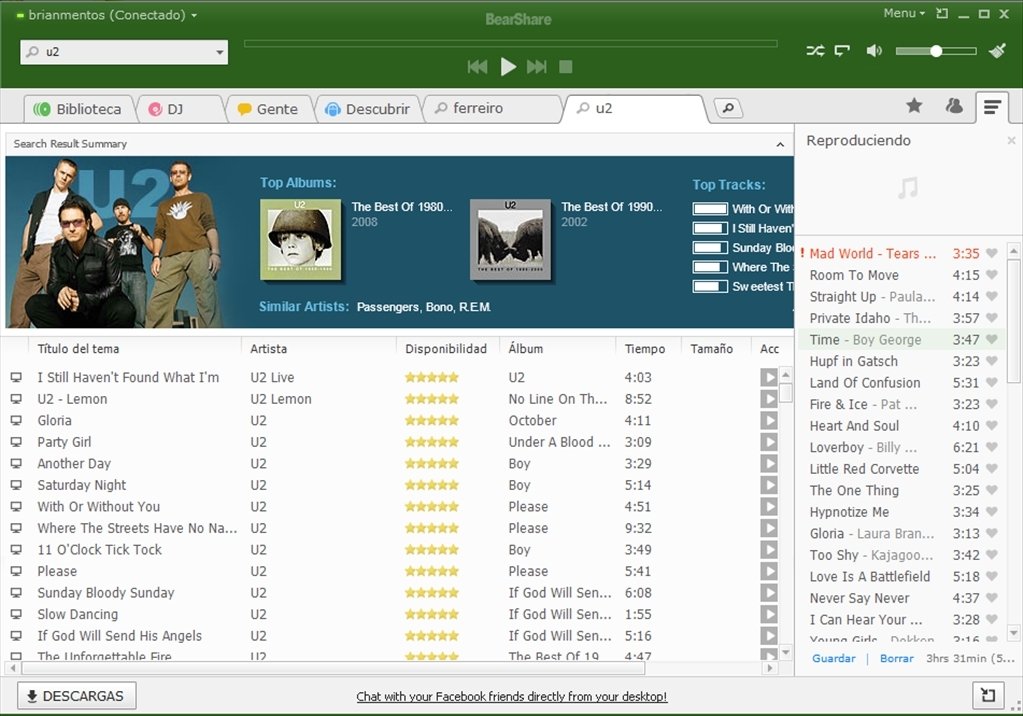Close the Reproduciendo panel
The width and height of the screenshot is (1023, 716).
tap(1011, 140)
